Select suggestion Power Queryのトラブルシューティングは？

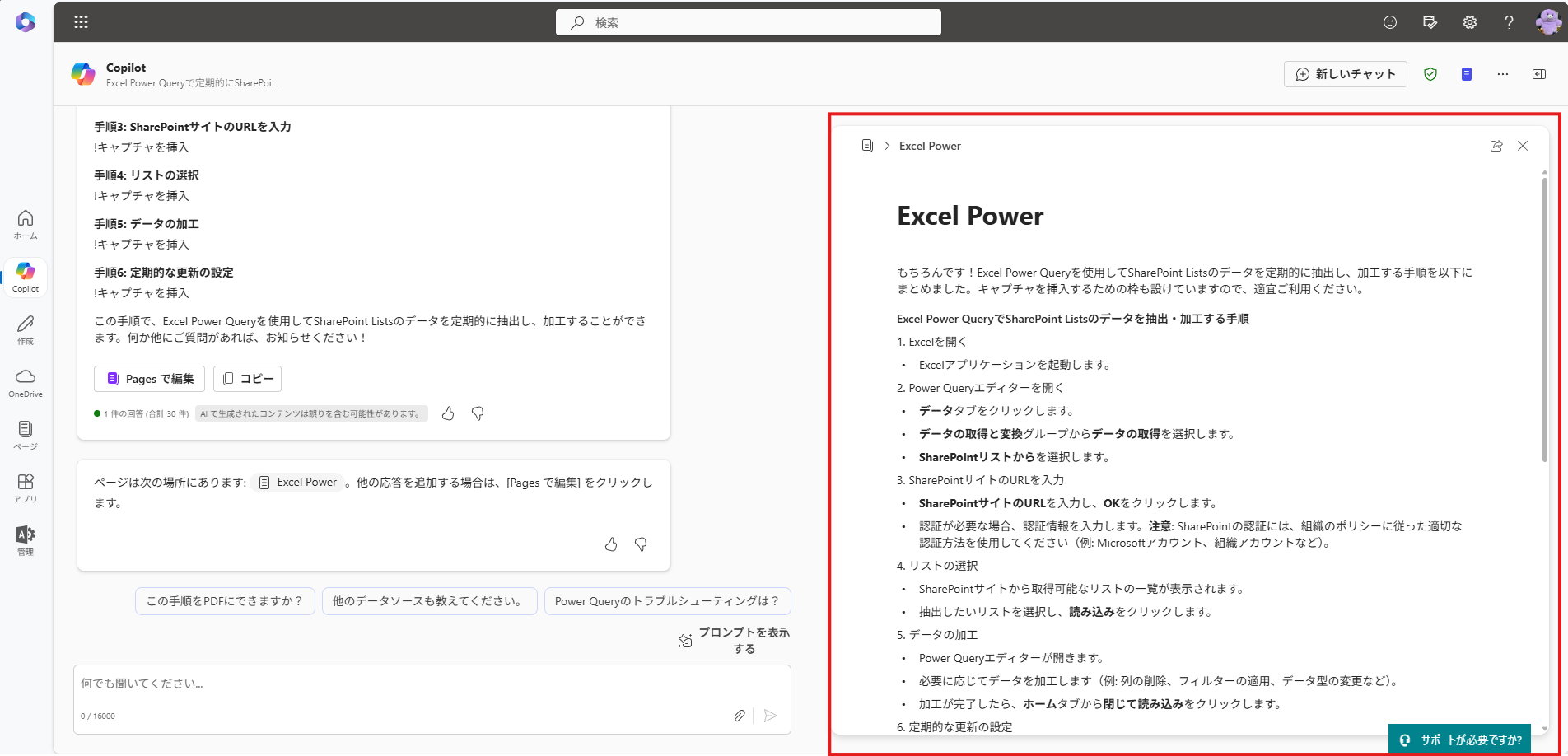[x=668, y=601]
